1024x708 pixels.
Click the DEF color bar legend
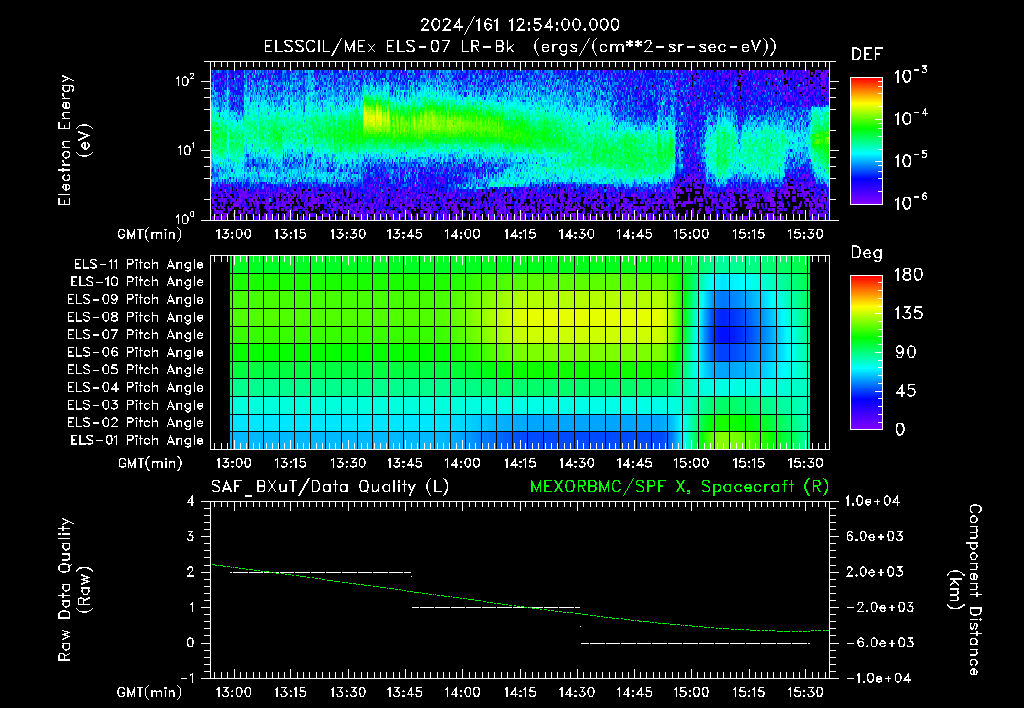pyautogui.click(x=867, y=140)
